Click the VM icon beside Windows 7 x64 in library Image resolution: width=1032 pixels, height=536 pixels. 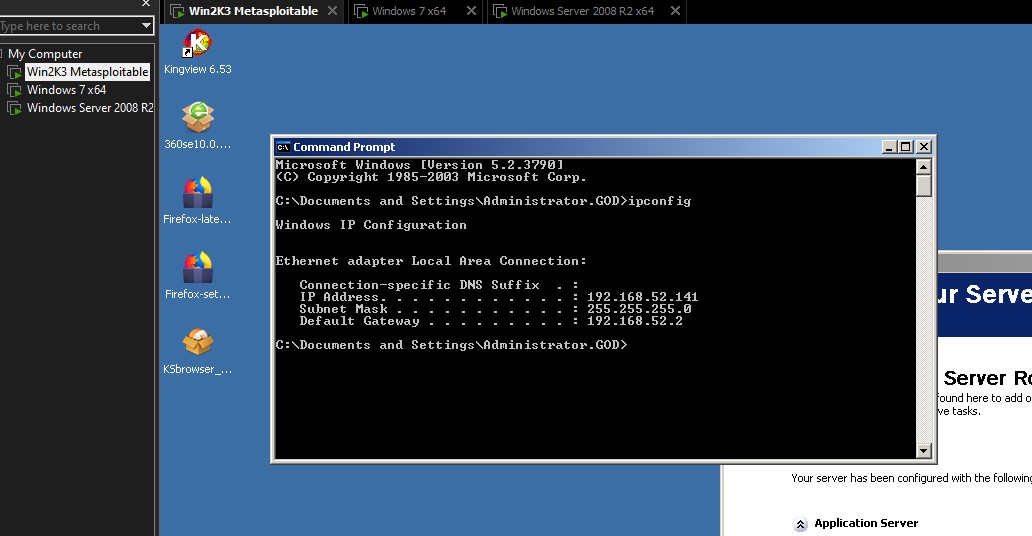click(x=14, y=90)
